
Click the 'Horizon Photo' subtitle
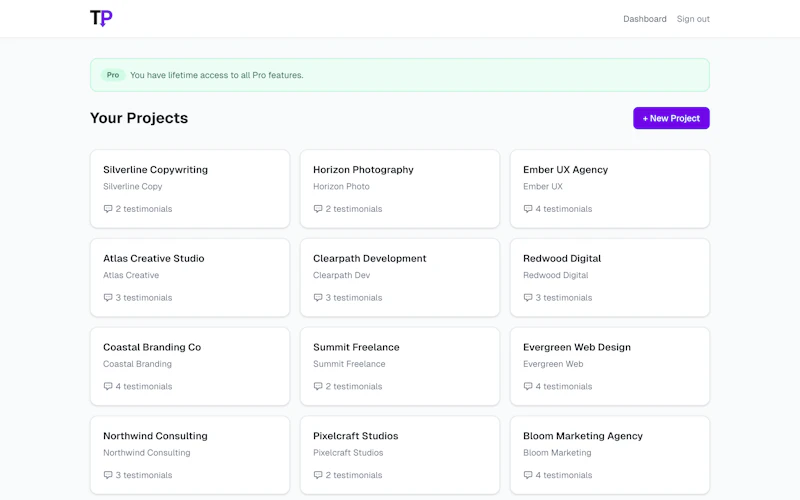(x=341, y=186)
